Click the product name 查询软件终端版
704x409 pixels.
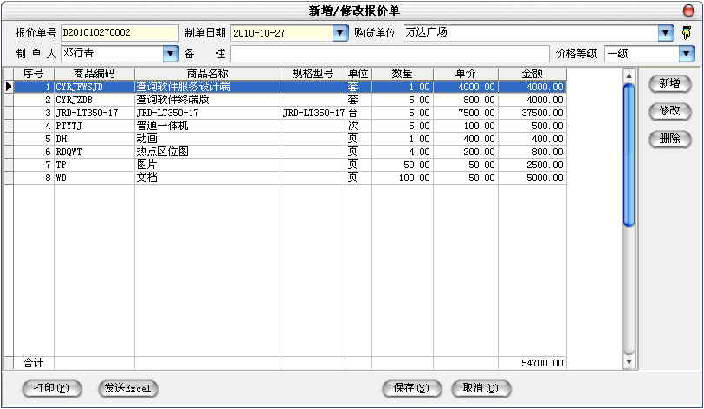(x=173, y=100)
